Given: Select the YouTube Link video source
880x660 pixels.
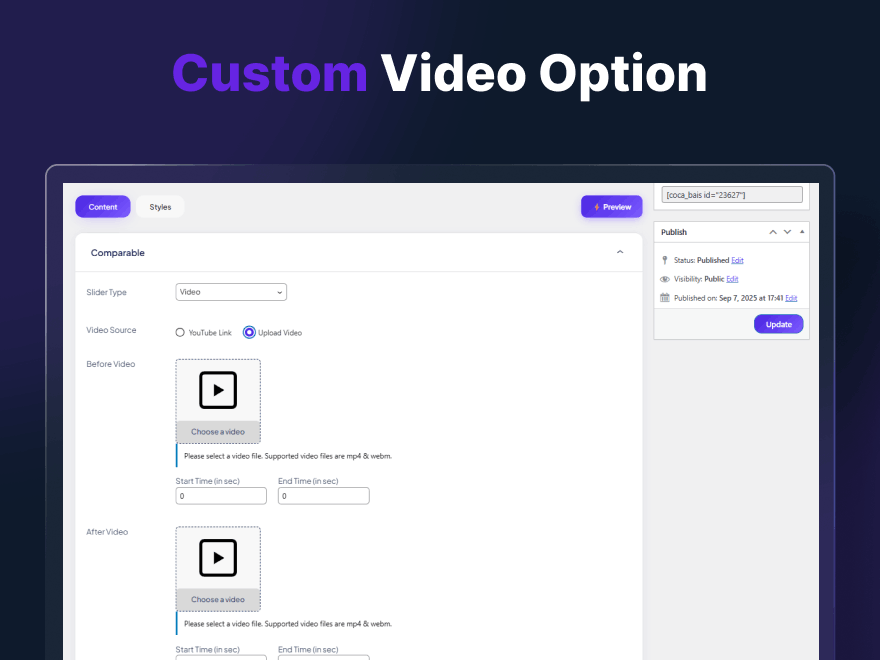Looking at the screenshot, I should point(181,332).
